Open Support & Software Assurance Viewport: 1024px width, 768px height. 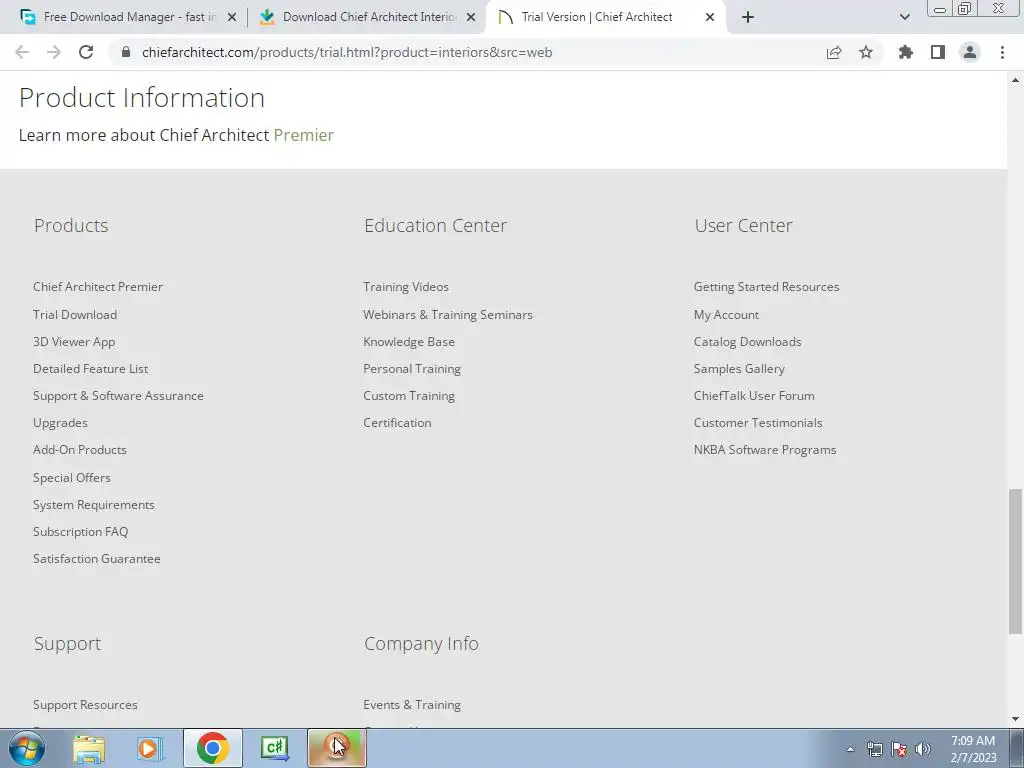[118, 396]
